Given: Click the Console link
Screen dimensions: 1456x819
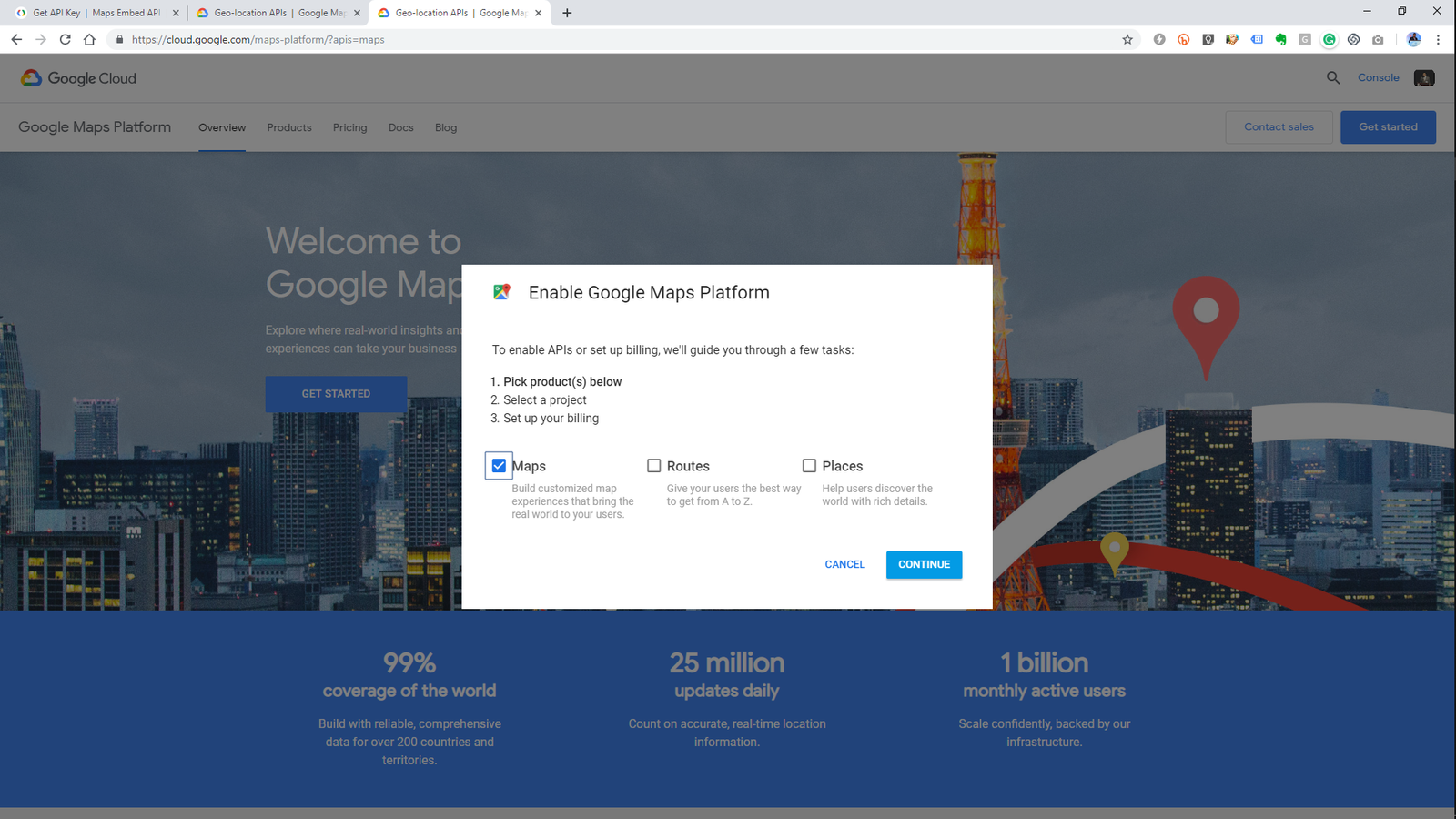Looking at the screenshot, I should click(x=1378, y=78).
